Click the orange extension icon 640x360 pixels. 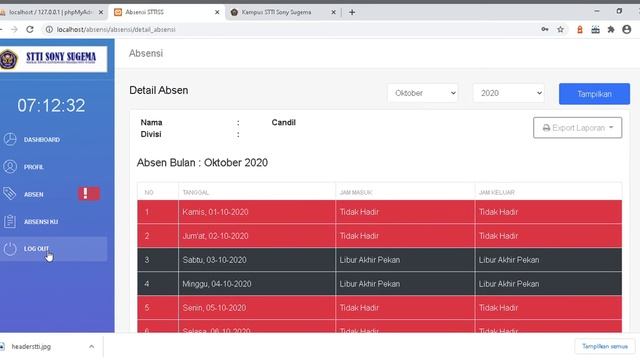coord(580,29)
